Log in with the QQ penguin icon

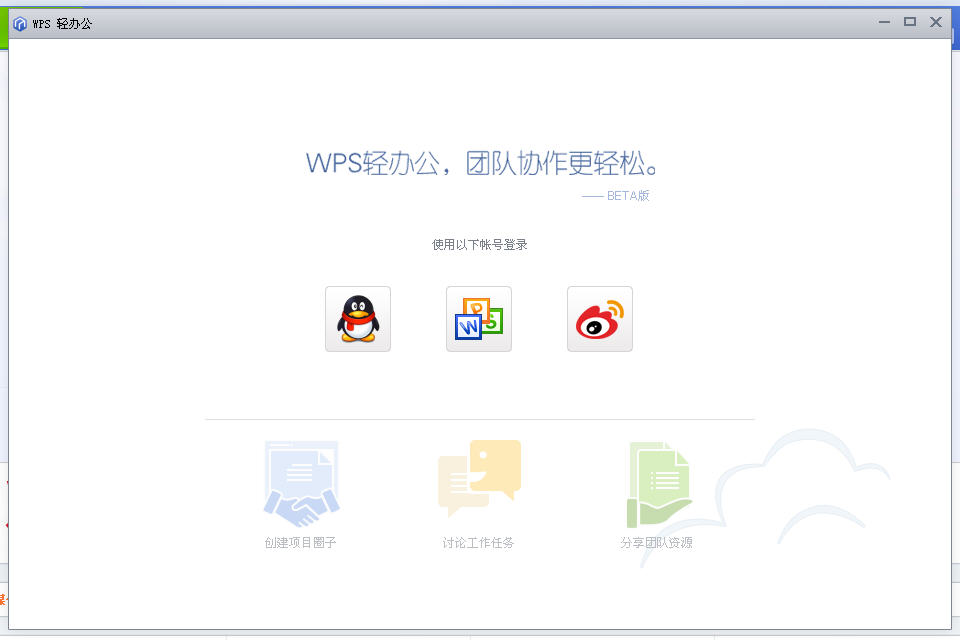[358, 319]
